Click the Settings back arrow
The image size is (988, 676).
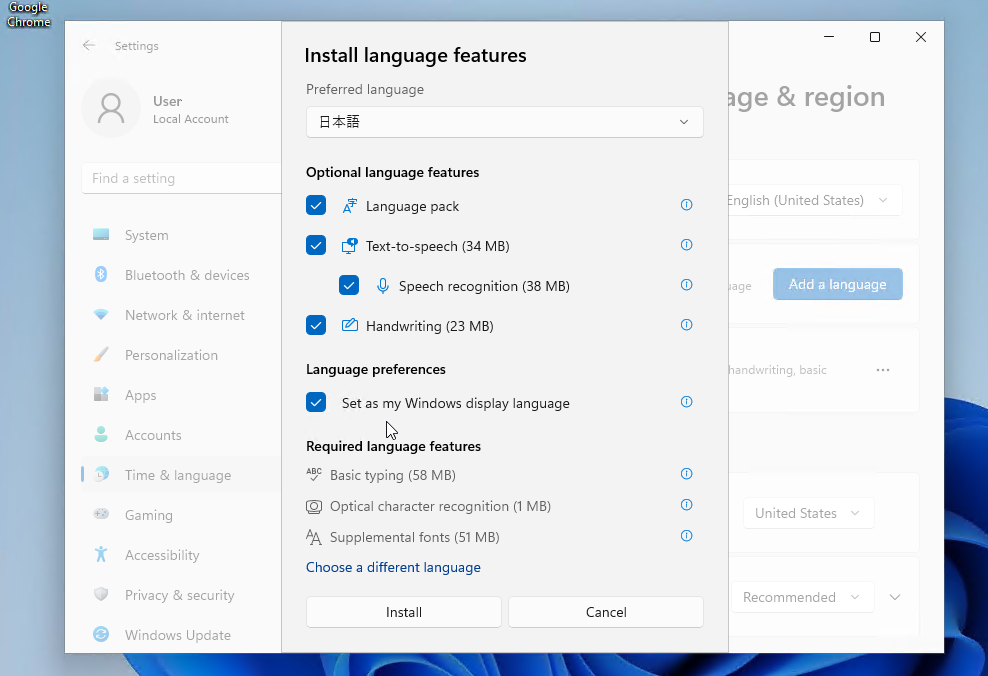pyautogui.click(x=89, y=46)
